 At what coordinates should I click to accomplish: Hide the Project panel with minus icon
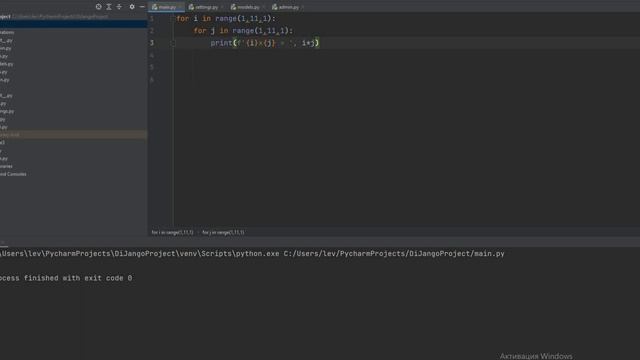[x=142, y=7]
